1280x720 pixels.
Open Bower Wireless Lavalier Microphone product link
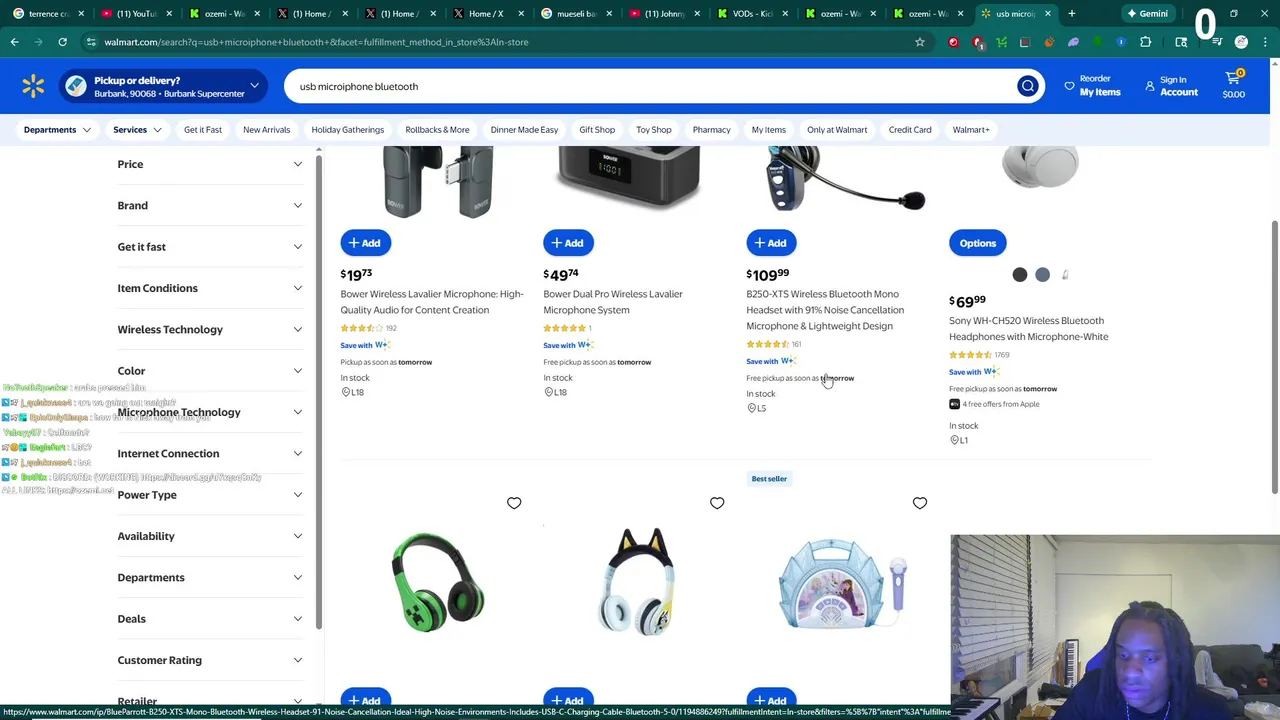[432, 302]
